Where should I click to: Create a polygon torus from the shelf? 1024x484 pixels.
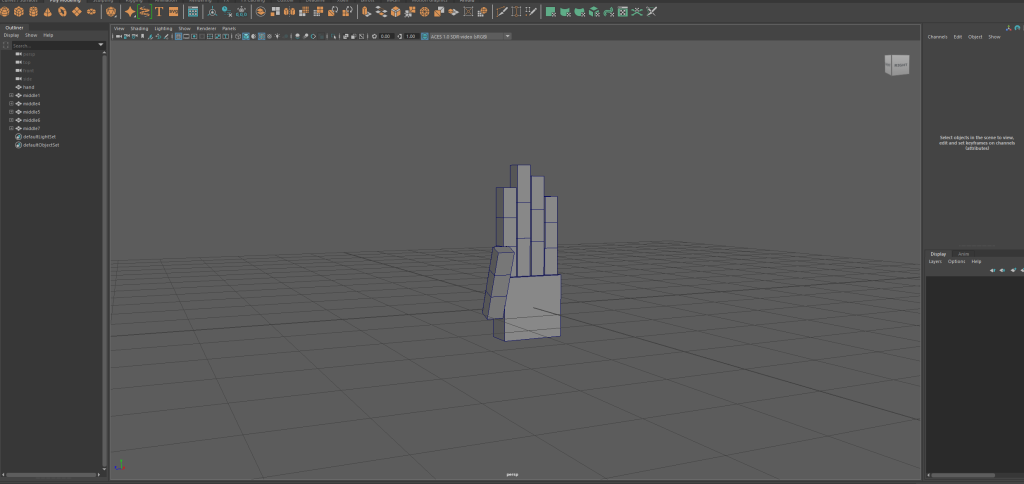tap(62, 12)
